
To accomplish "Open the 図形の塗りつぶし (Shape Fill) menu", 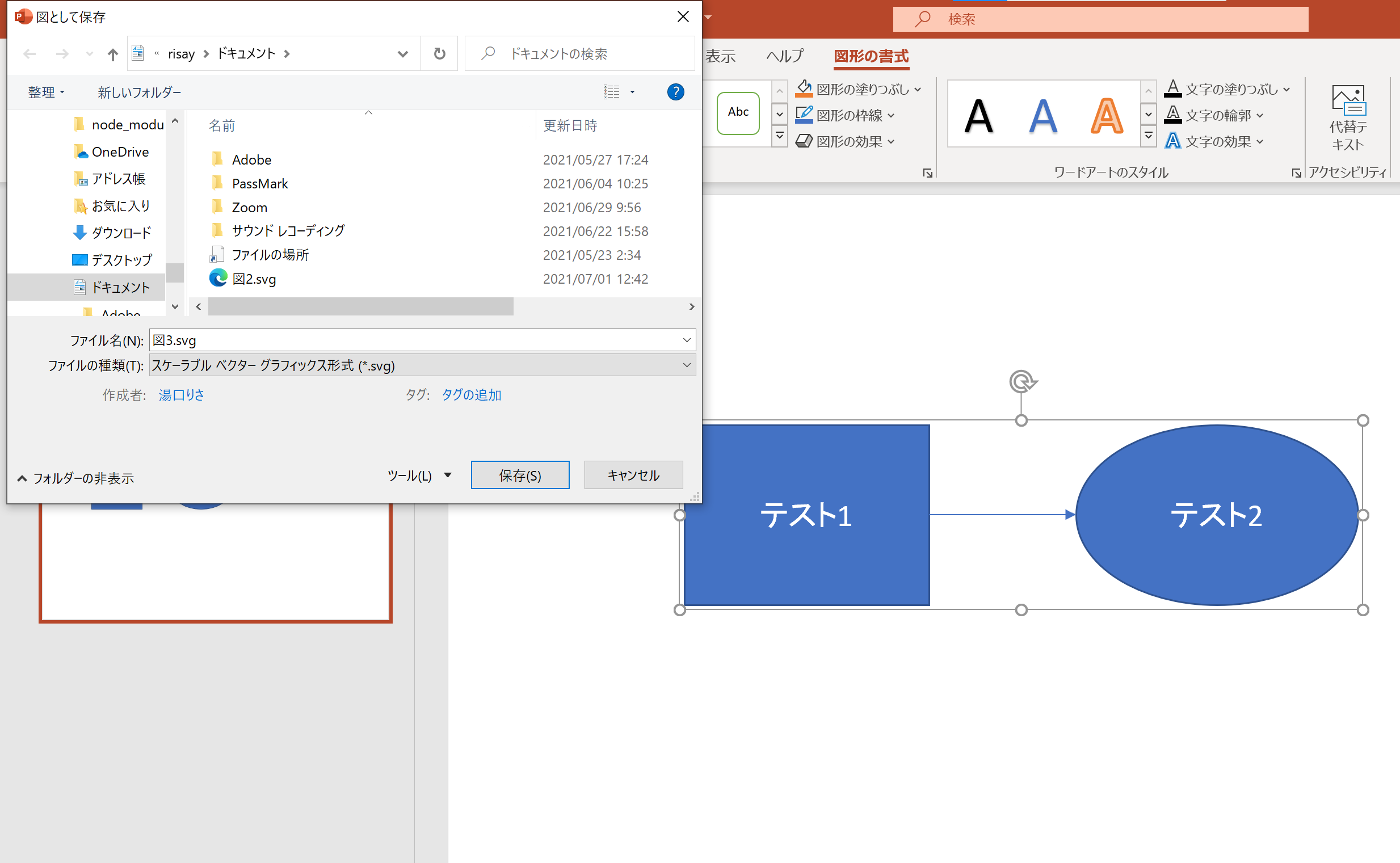I will pos(856,89).
